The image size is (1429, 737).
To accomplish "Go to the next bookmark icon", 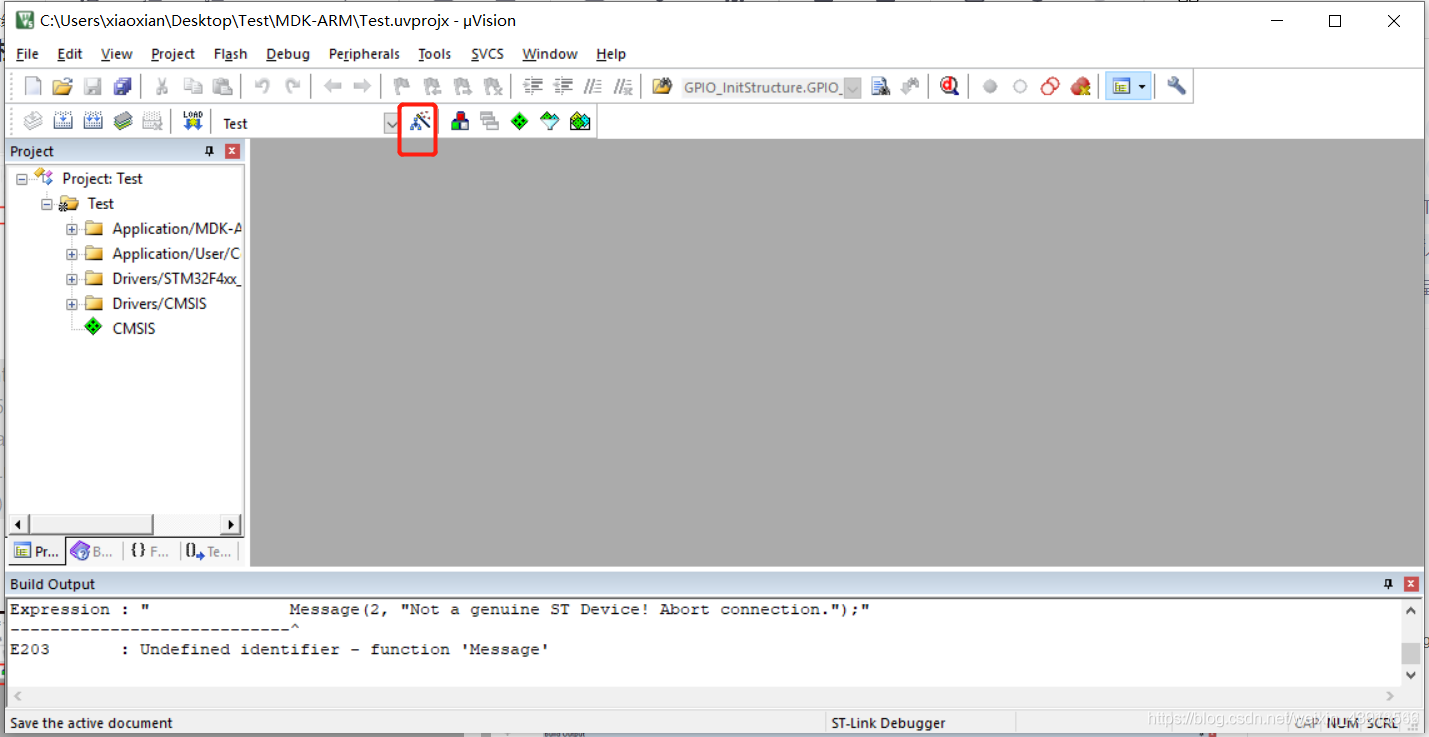I will pos(462,87).
